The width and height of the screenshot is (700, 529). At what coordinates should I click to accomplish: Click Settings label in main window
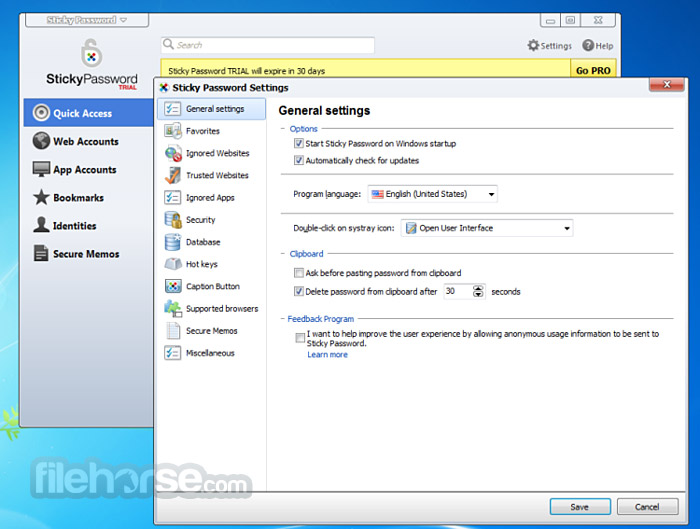click(x=556, y=46)
